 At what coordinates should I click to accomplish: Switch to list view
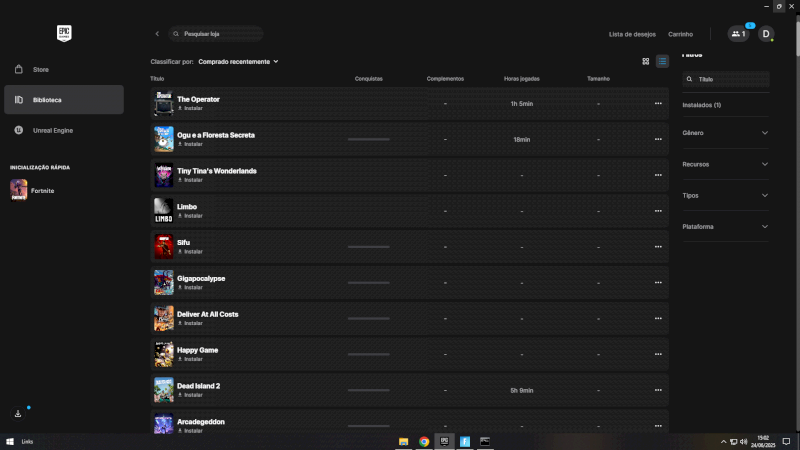662,61
